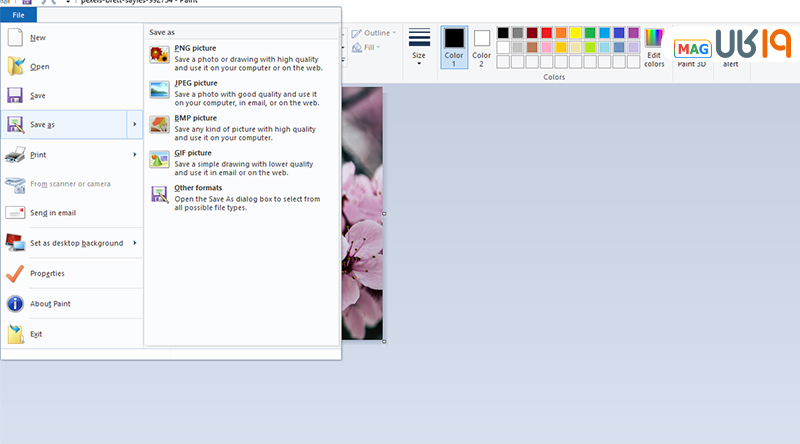
Task: Pick the dark red color swatch
Action: click(532, 33)
